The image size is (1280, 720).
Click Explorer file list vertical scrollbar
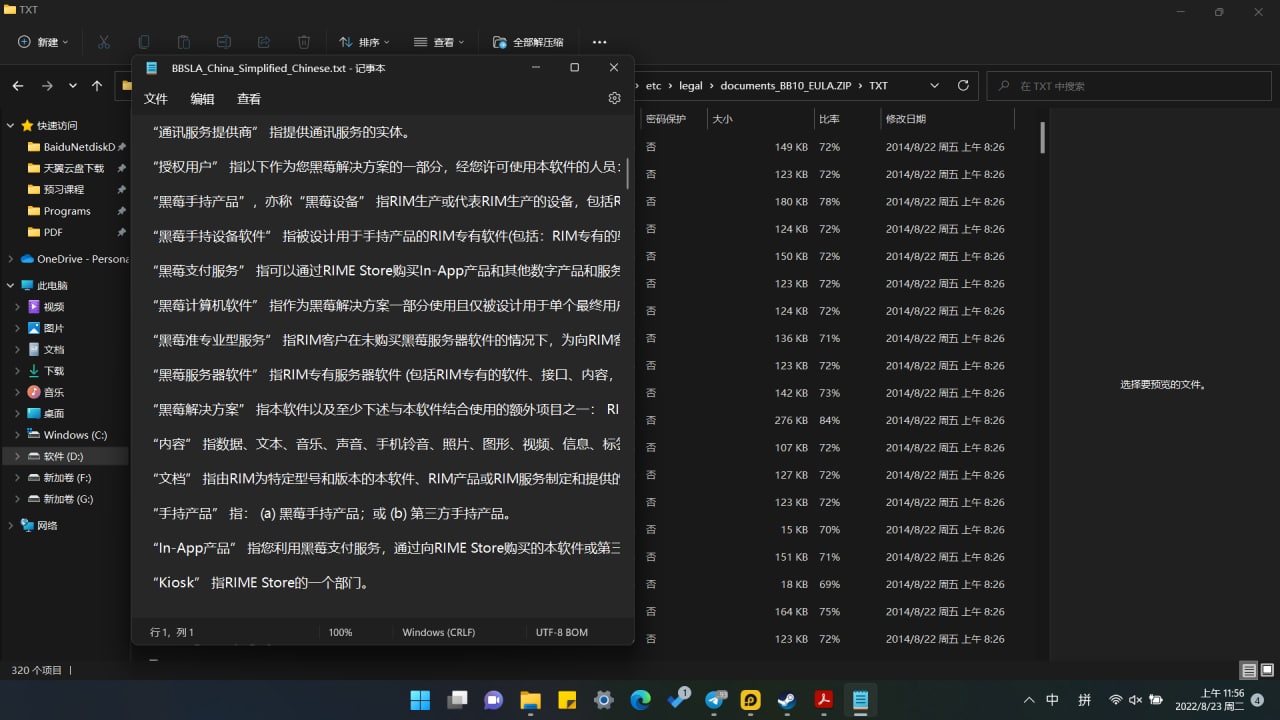(x=1042, y=137)
